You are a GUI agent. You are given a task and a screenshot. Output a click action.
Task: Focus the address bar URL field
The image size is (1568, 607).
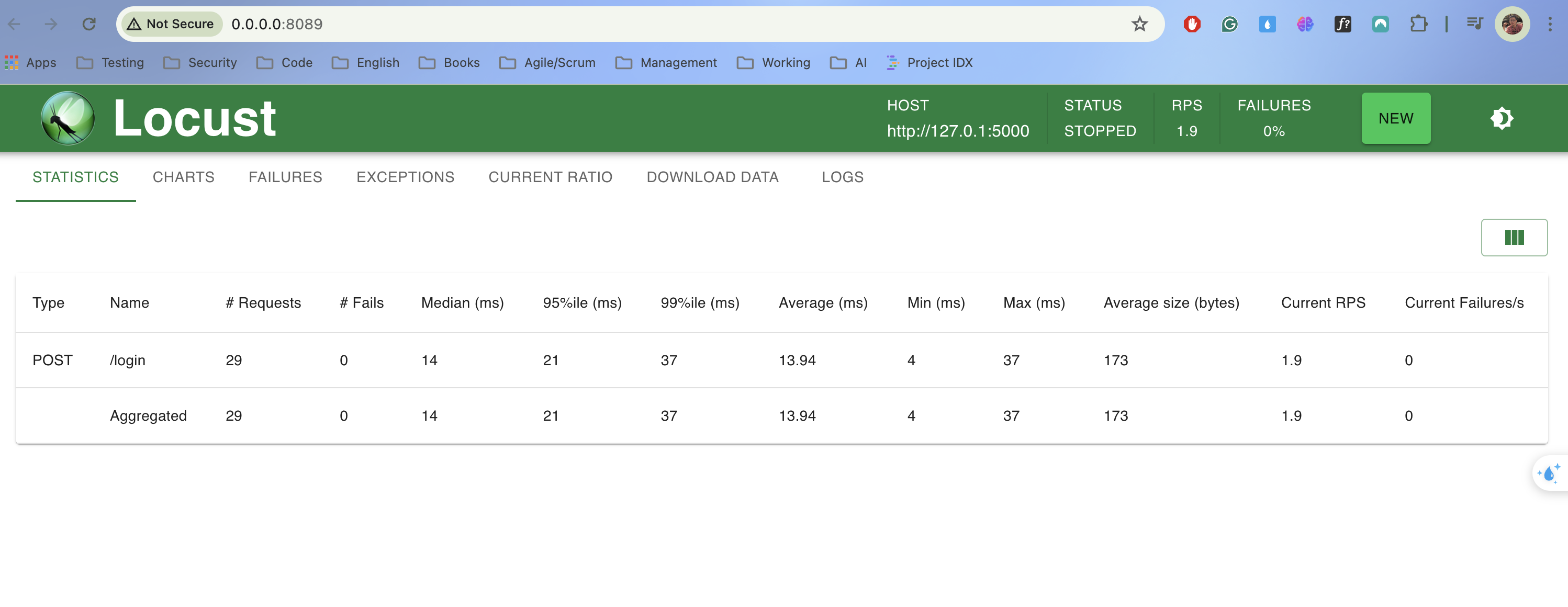point(669,25)
